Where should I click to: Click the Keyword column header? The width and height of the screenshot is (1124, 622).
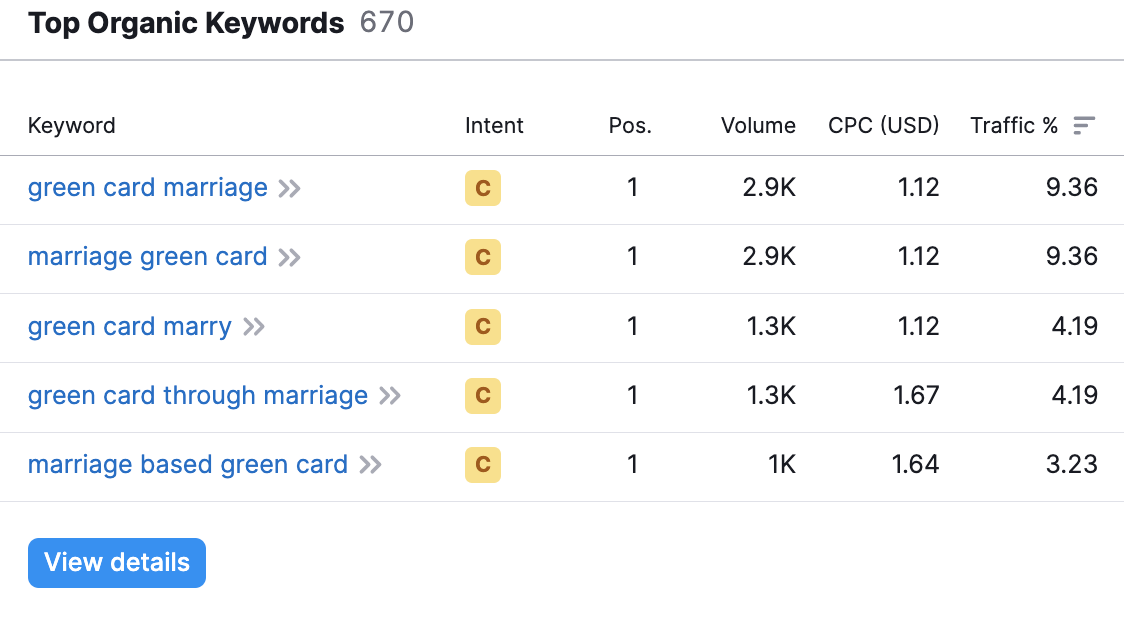click(71, 125)
